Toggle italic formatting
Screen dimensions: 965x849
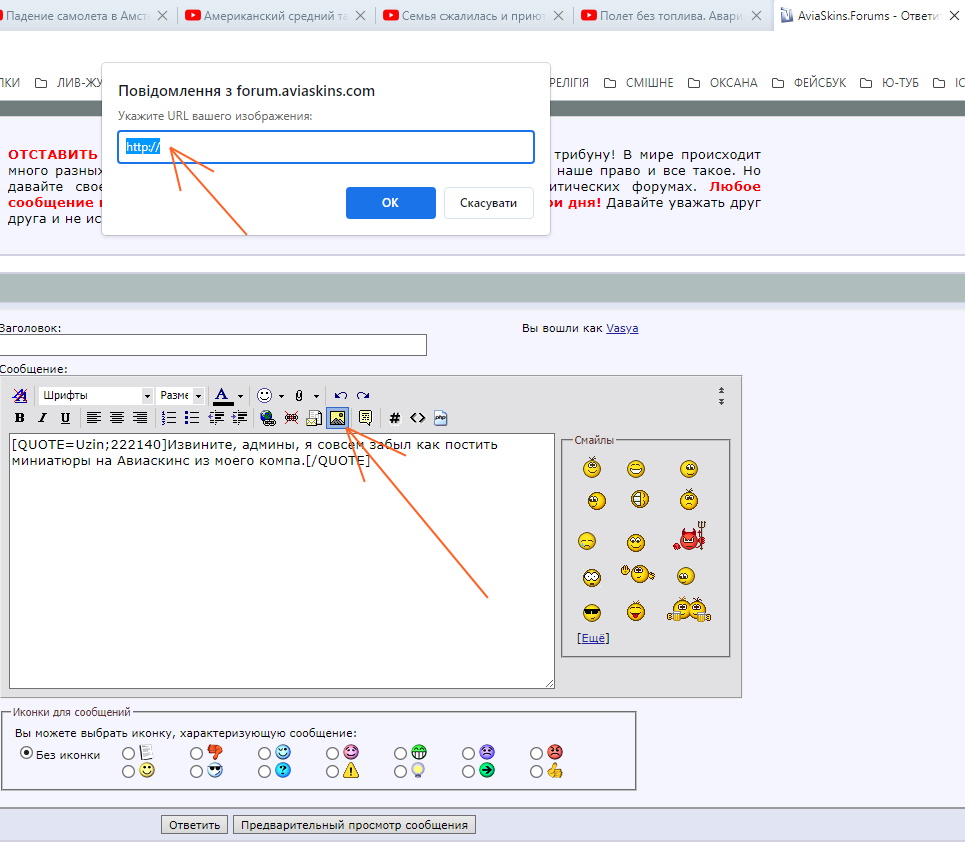42,418
